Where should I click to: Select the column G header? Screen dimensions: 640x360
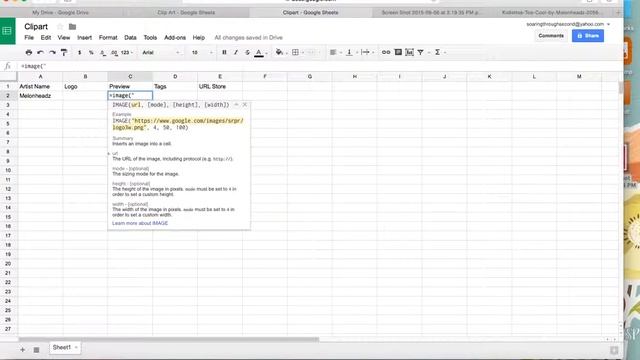click(x=310, y=76)
